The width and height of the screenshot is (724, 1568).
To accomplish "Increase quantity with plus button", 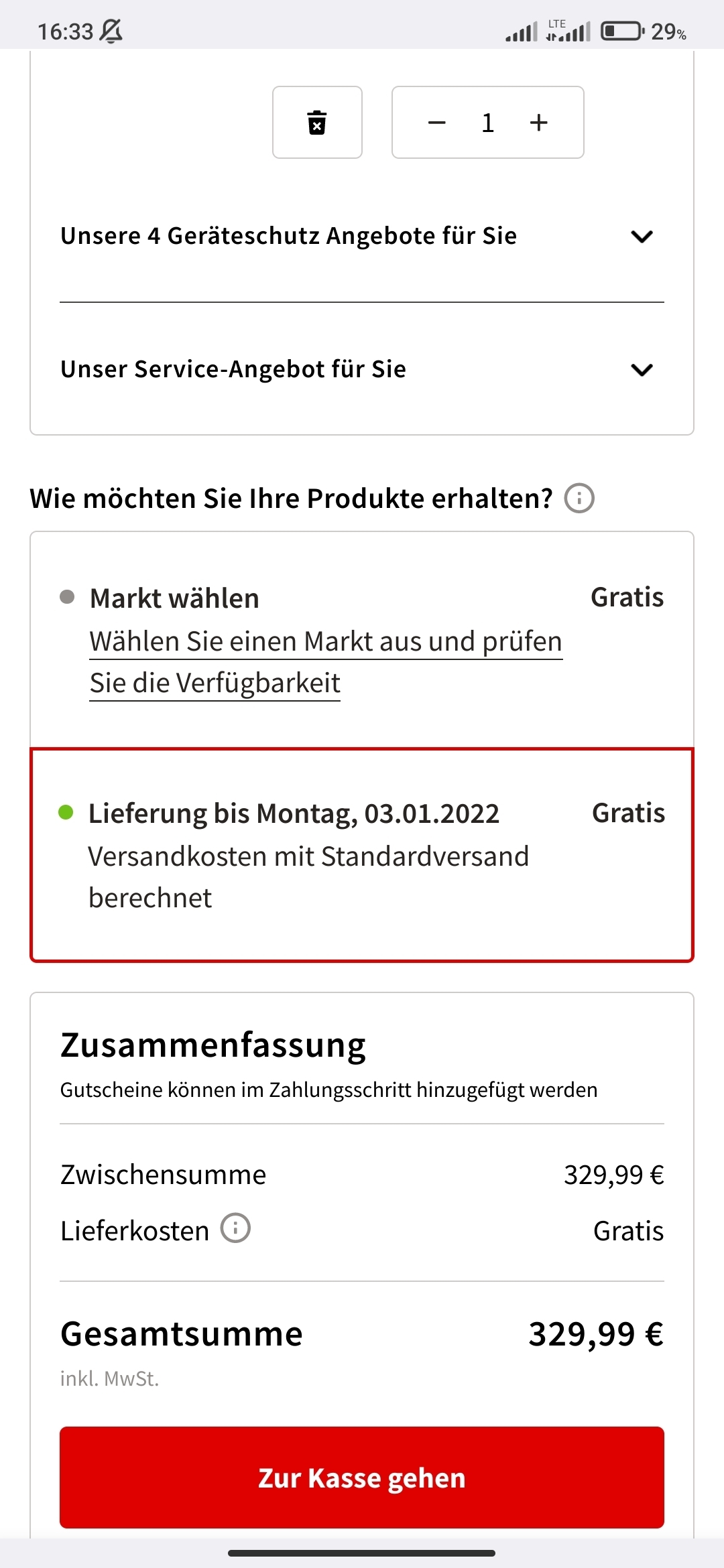I will pyautogui.click(x=538, y=123).
